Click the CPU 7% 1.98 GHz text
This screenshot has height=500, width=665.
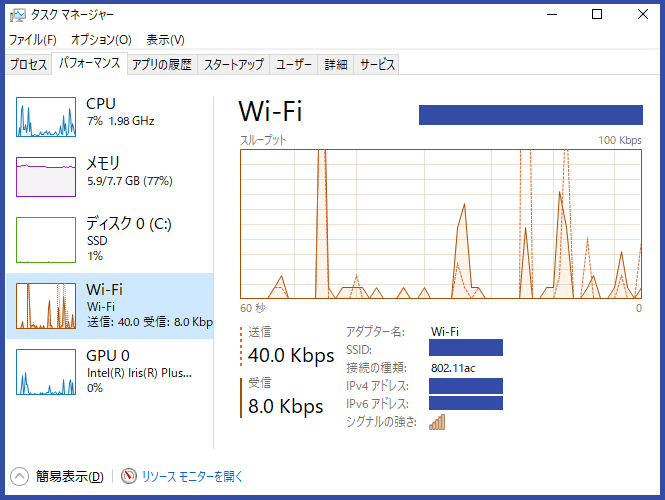(120, 121)
